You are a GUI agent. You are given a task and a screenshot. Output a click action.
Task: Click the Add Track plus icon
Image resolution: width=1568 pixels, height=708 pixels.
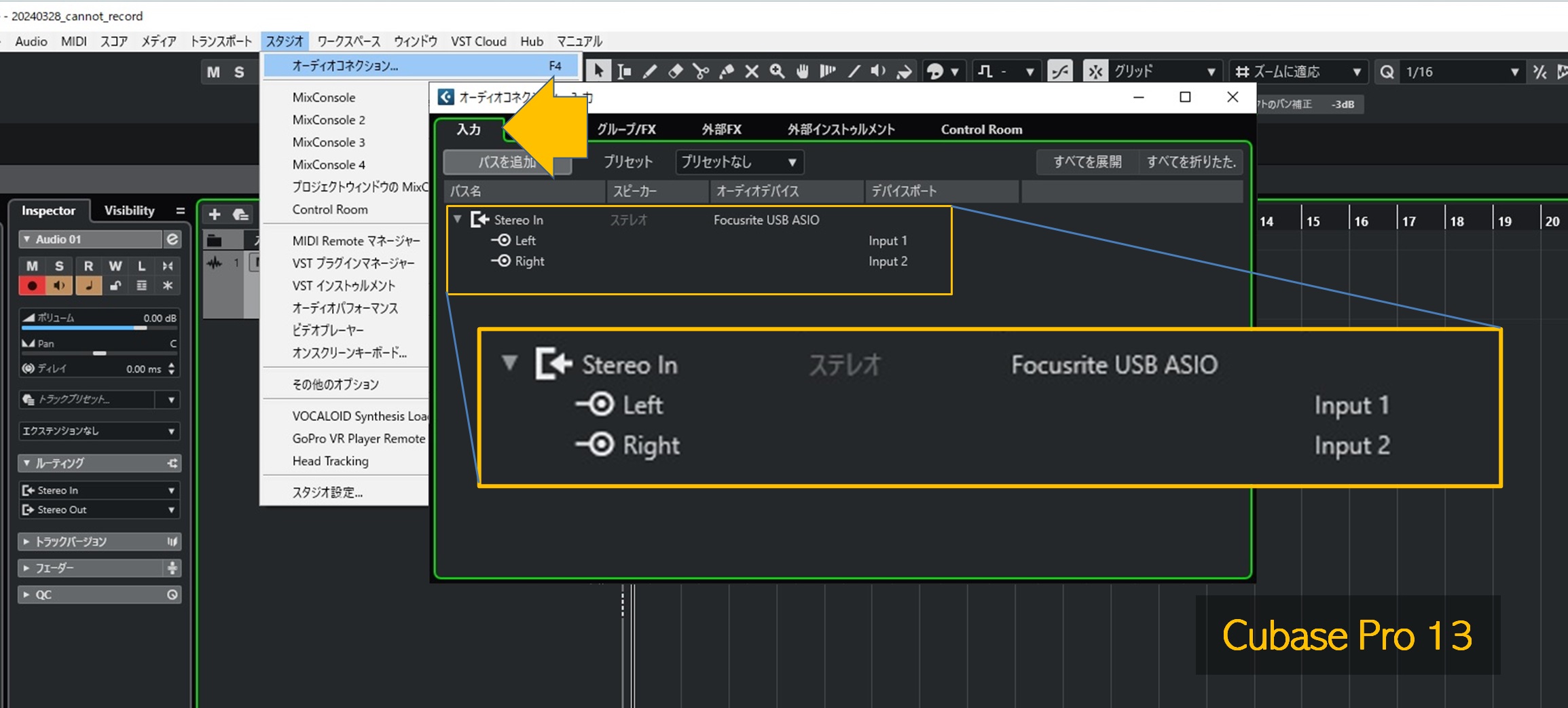coord(215,215)
